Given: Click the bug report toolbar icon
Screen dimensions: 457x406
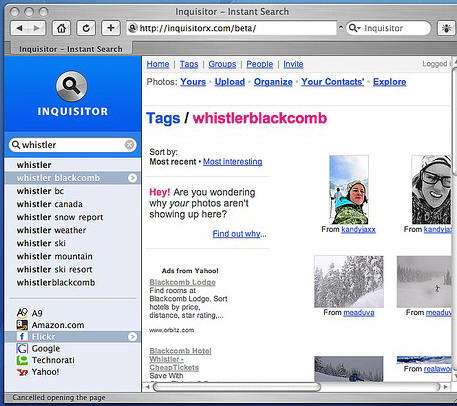Looking at the screenshot, I should click(446, 28).
